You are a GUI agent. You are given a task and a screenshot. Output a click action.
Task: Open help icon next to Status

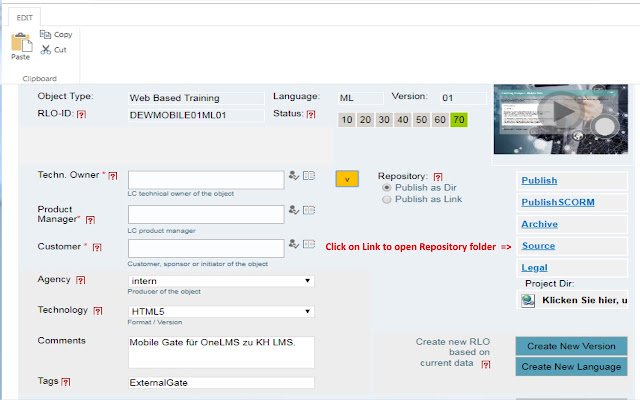pos(311,114)
